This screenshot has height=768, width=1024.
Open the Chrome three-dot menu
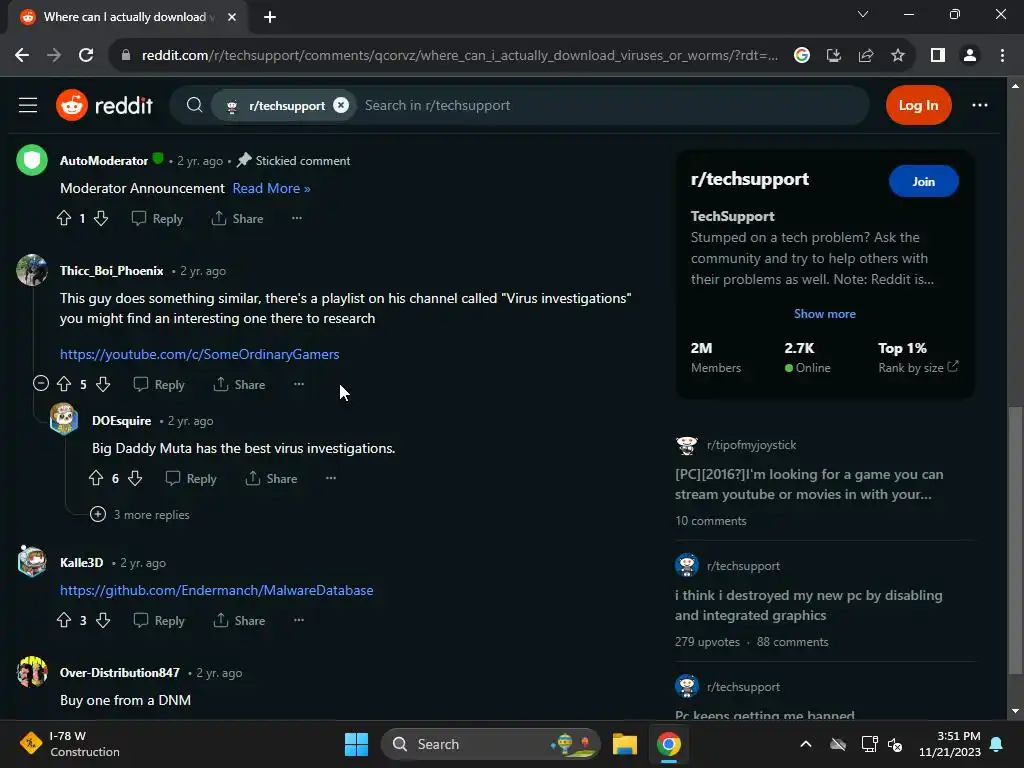(x=1002, y=55)
